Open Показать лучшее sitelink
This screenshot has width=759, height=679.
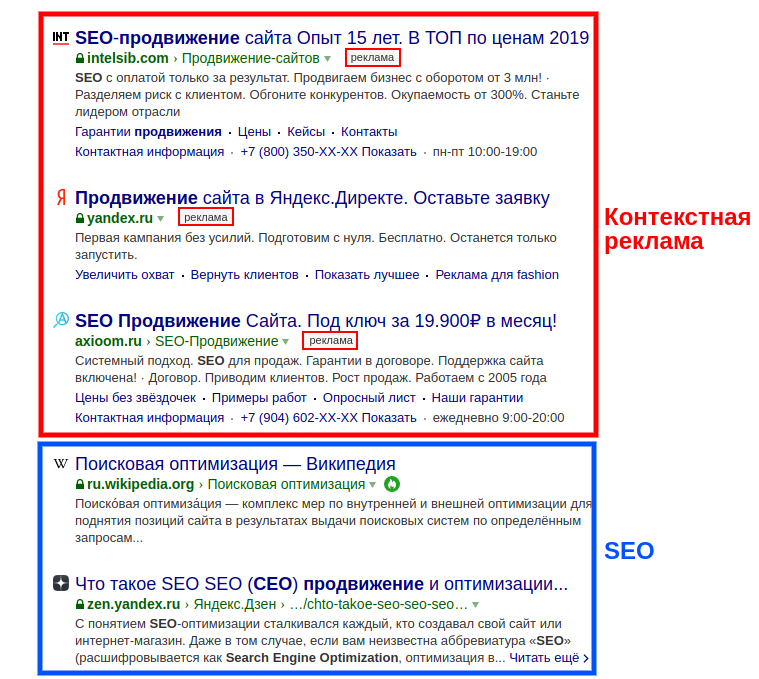(367, 274)
